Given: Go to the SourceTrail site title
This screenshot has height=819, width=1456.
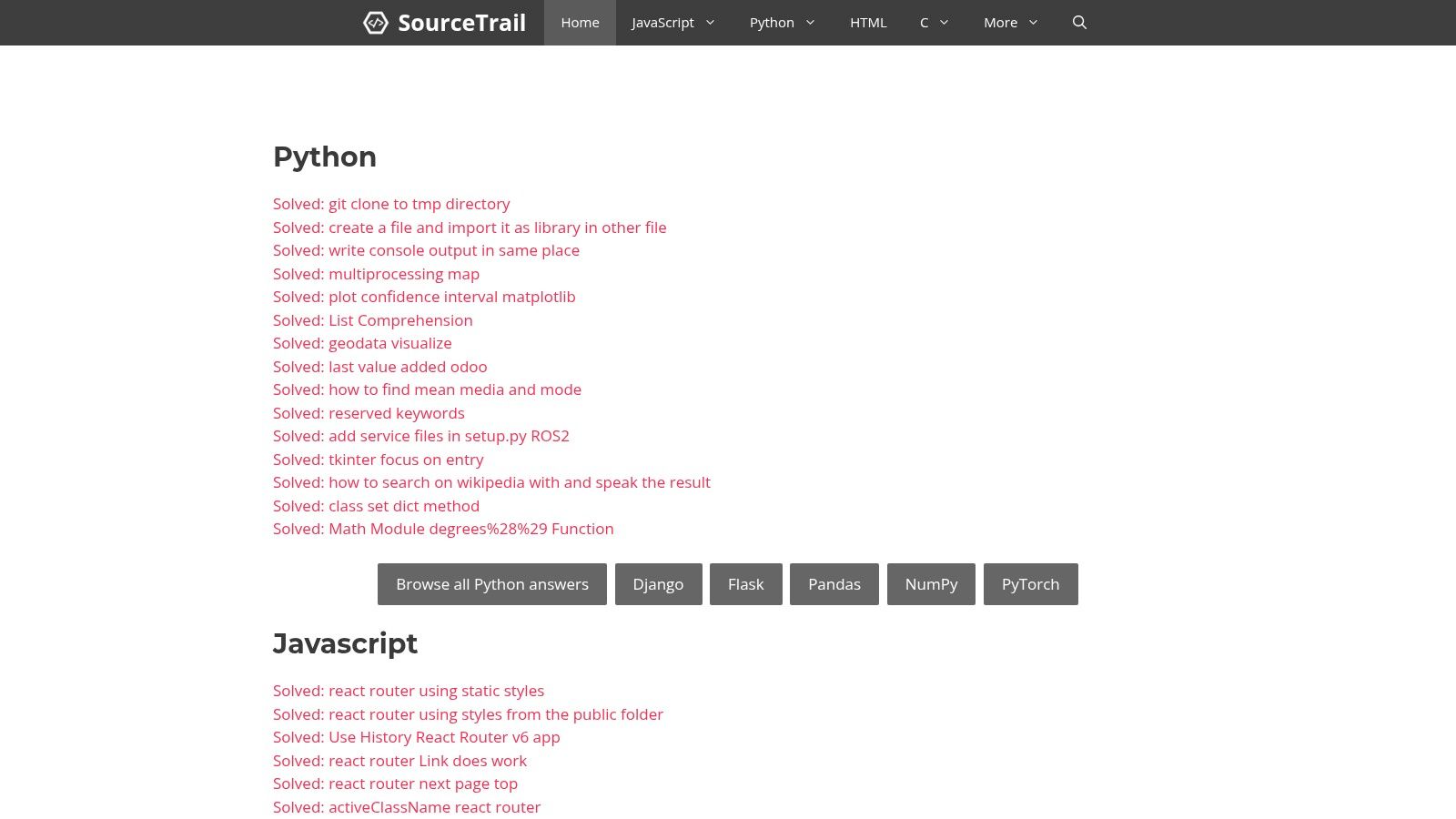Looking at the screenshot, I should coord(461,23).
